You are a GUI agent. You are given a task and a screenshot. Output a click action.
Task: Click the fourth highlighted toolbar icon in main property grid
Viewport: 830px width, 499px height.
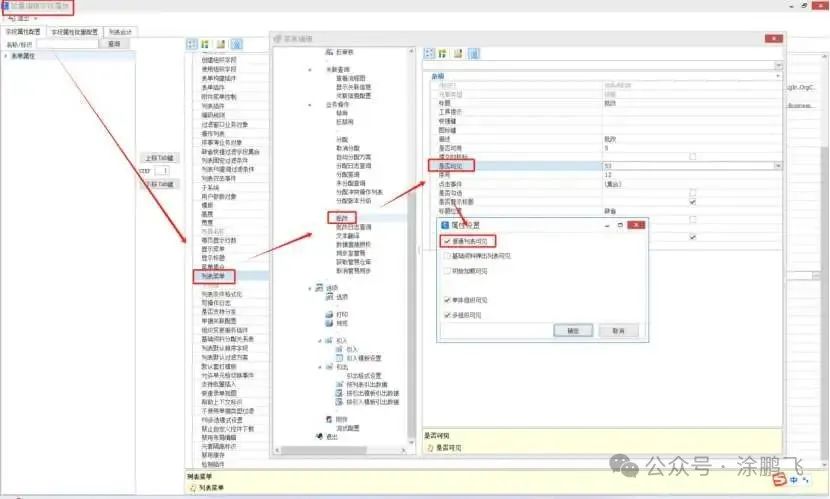click(237, 44)
